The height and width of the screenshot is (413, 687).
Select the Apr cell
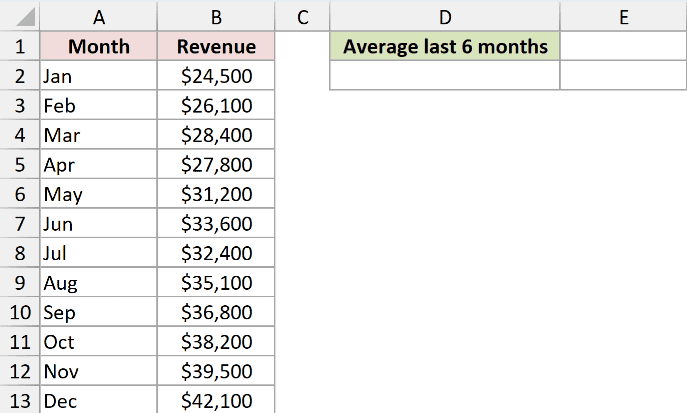(99, 164)
